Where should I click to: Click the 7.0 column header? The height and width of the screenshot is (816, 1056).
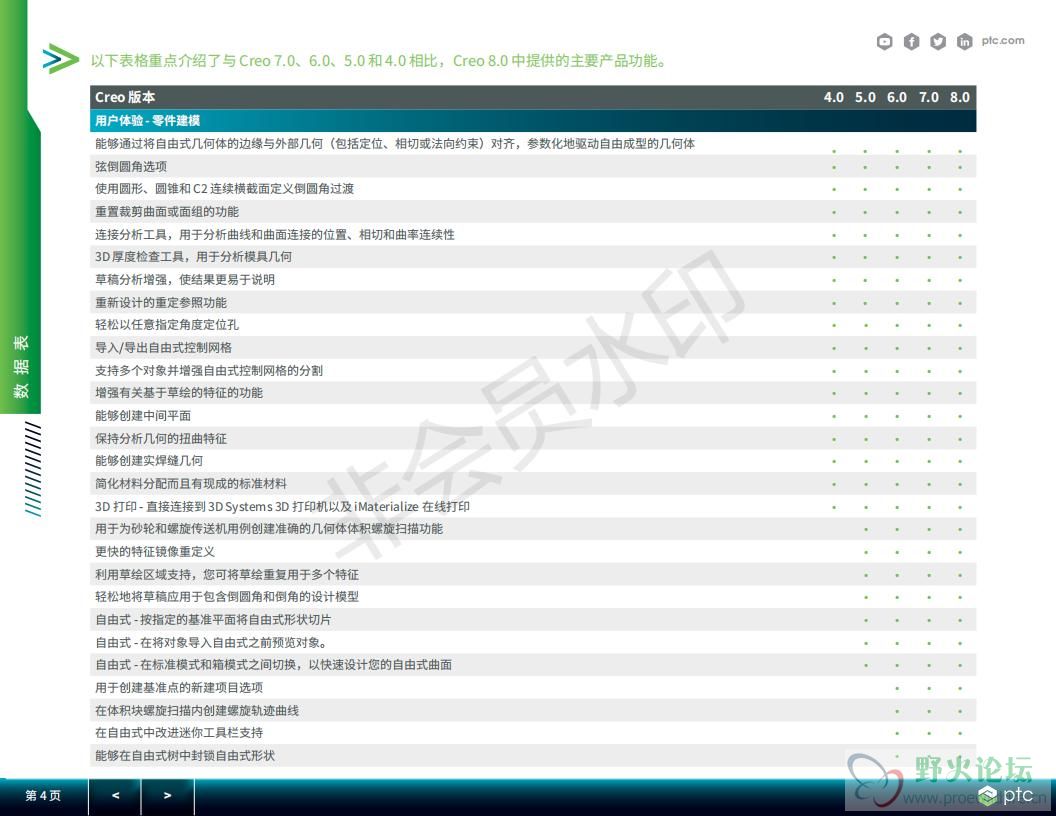[929, 97]
